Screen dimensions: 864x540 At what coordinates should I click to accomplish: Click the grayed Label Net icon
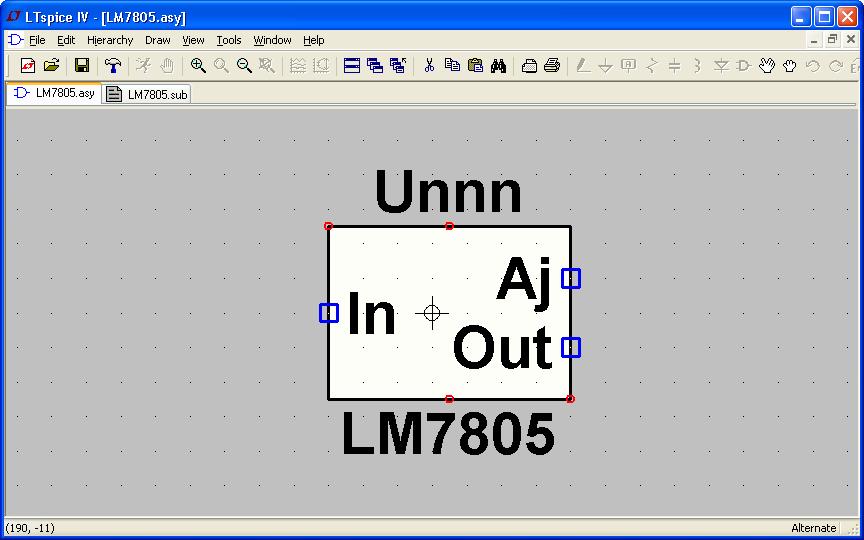628,66
